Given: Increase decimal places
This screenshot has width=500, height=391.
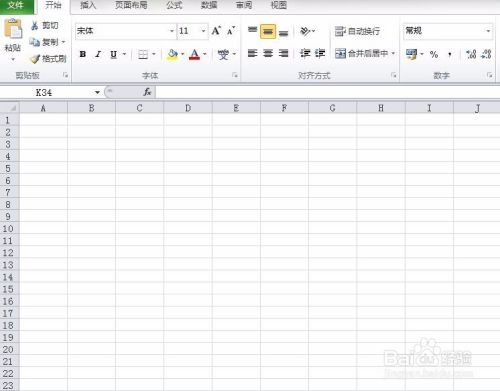Looking at the screenshot, I should coord(471,54).
